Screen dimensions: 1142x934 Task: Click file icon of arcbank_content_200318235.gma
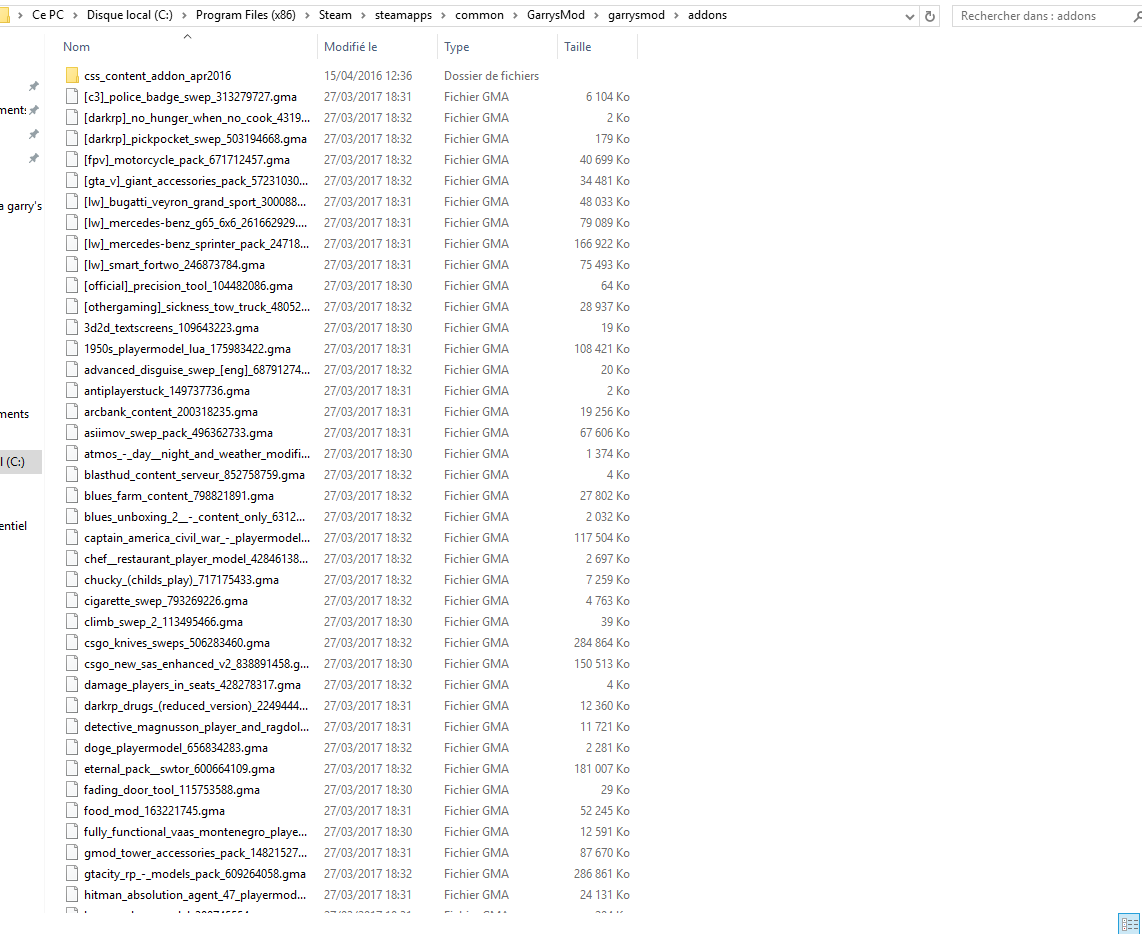coord(71,412)
